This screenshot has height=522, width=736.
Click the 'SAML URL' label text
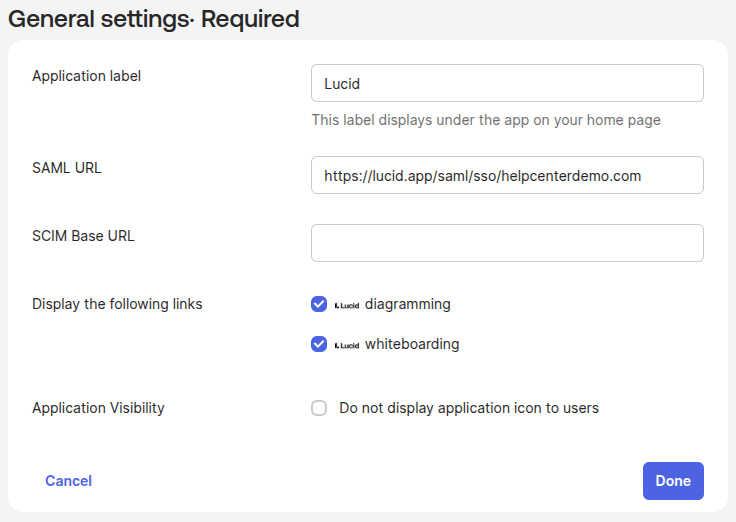pos(67,168)
